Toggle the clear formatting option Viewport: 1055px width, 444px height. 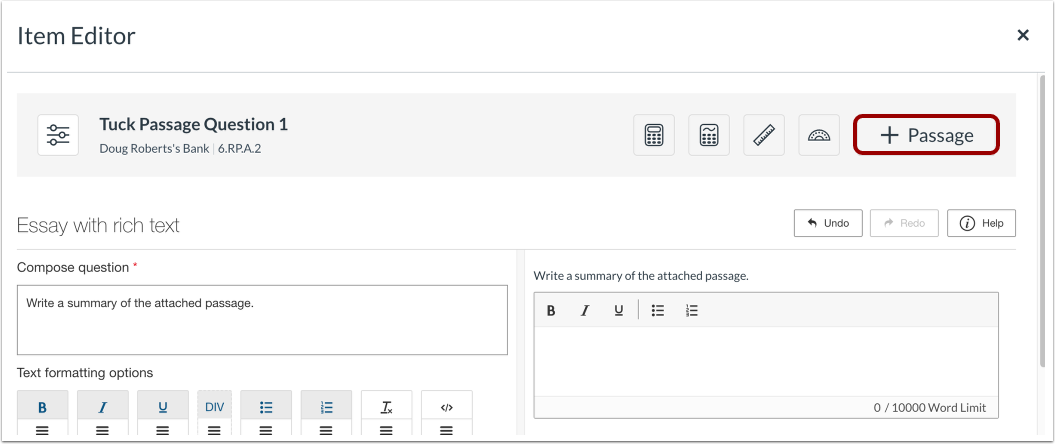point(386,407)
